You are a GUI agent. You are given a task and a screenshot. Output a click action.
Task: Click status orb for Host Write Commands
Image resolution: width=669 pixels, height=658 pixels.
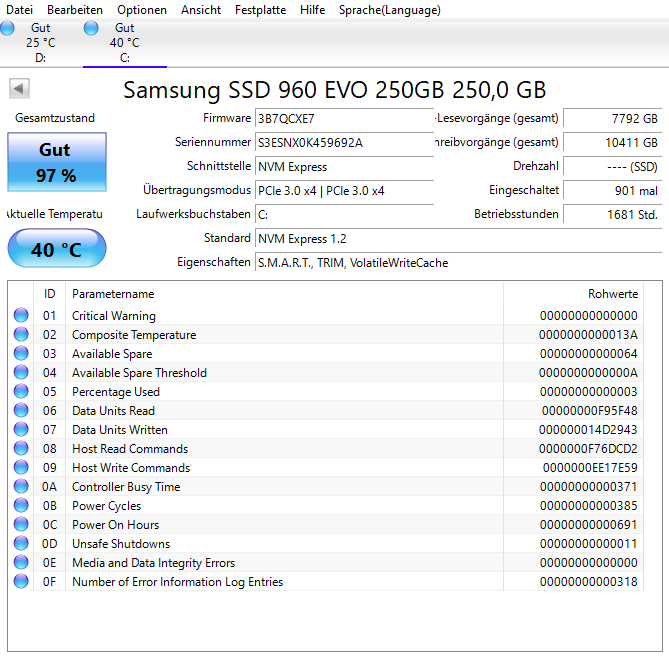pos(21,467)
